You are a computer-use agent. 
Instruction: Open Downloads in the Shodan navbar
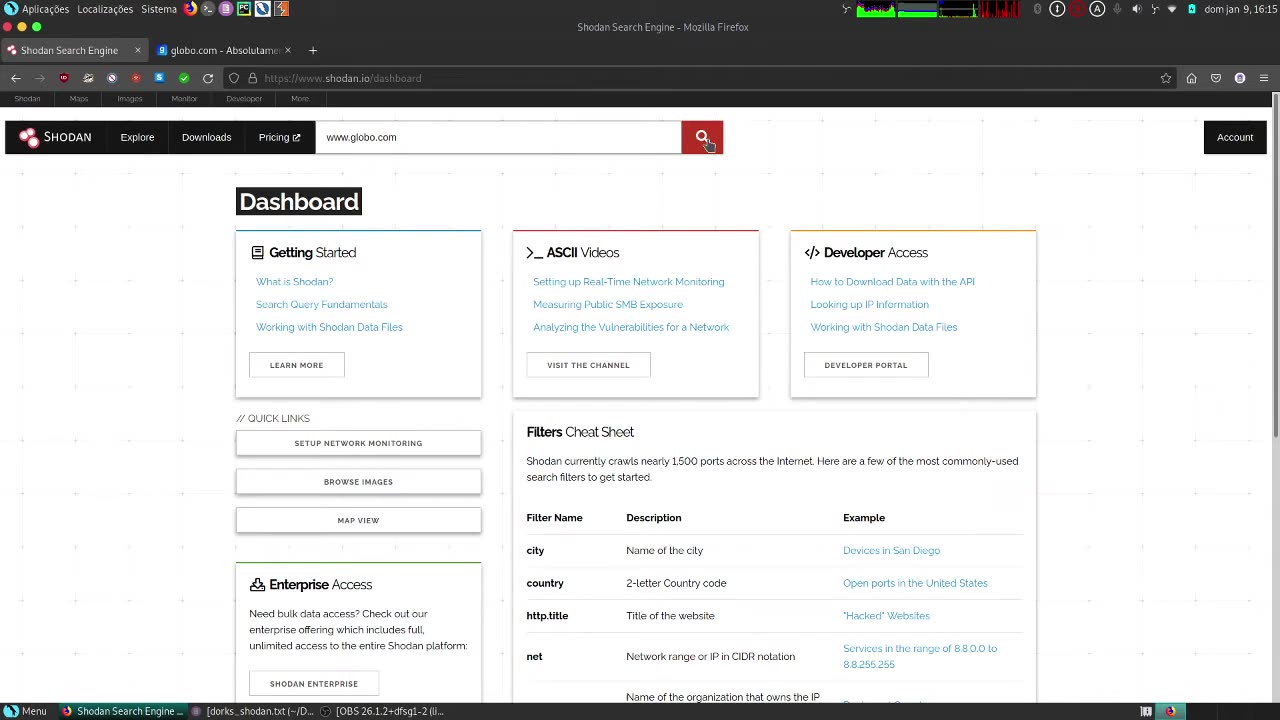tap(206, 137)
